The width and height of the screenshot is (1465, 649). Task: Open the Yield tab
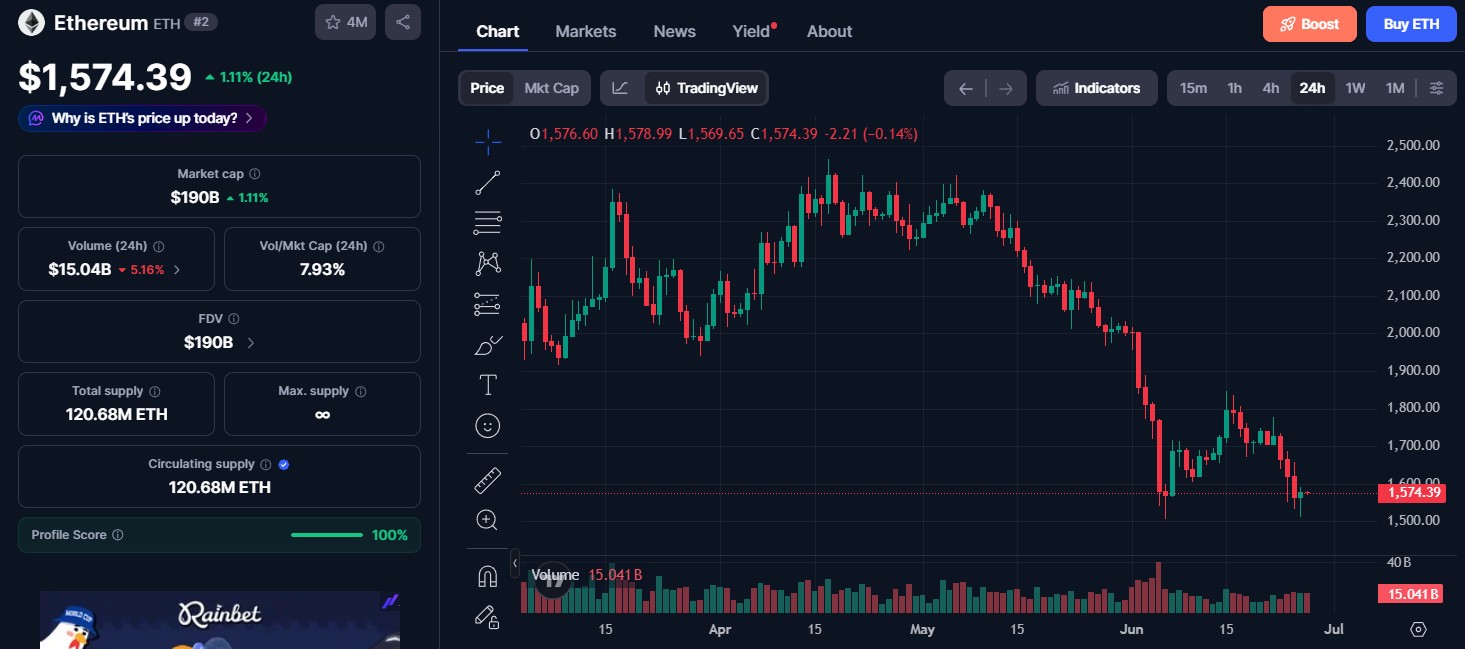(753, 31)
